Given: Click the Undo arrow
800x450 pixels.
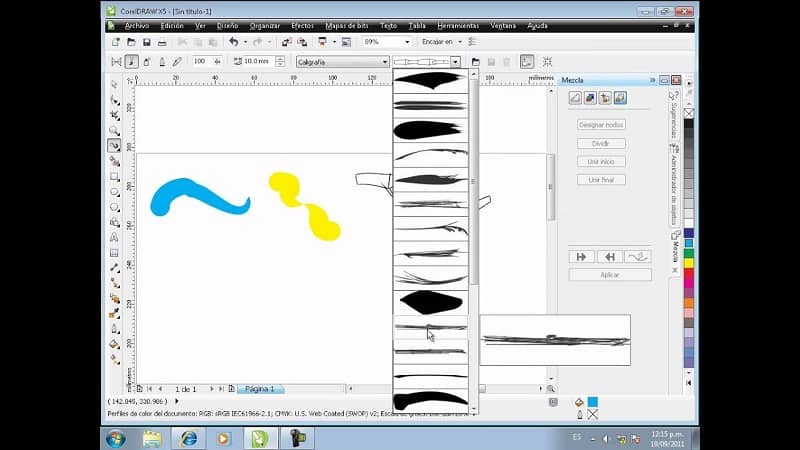Looking at the screenshot, I should pos(234,42).
